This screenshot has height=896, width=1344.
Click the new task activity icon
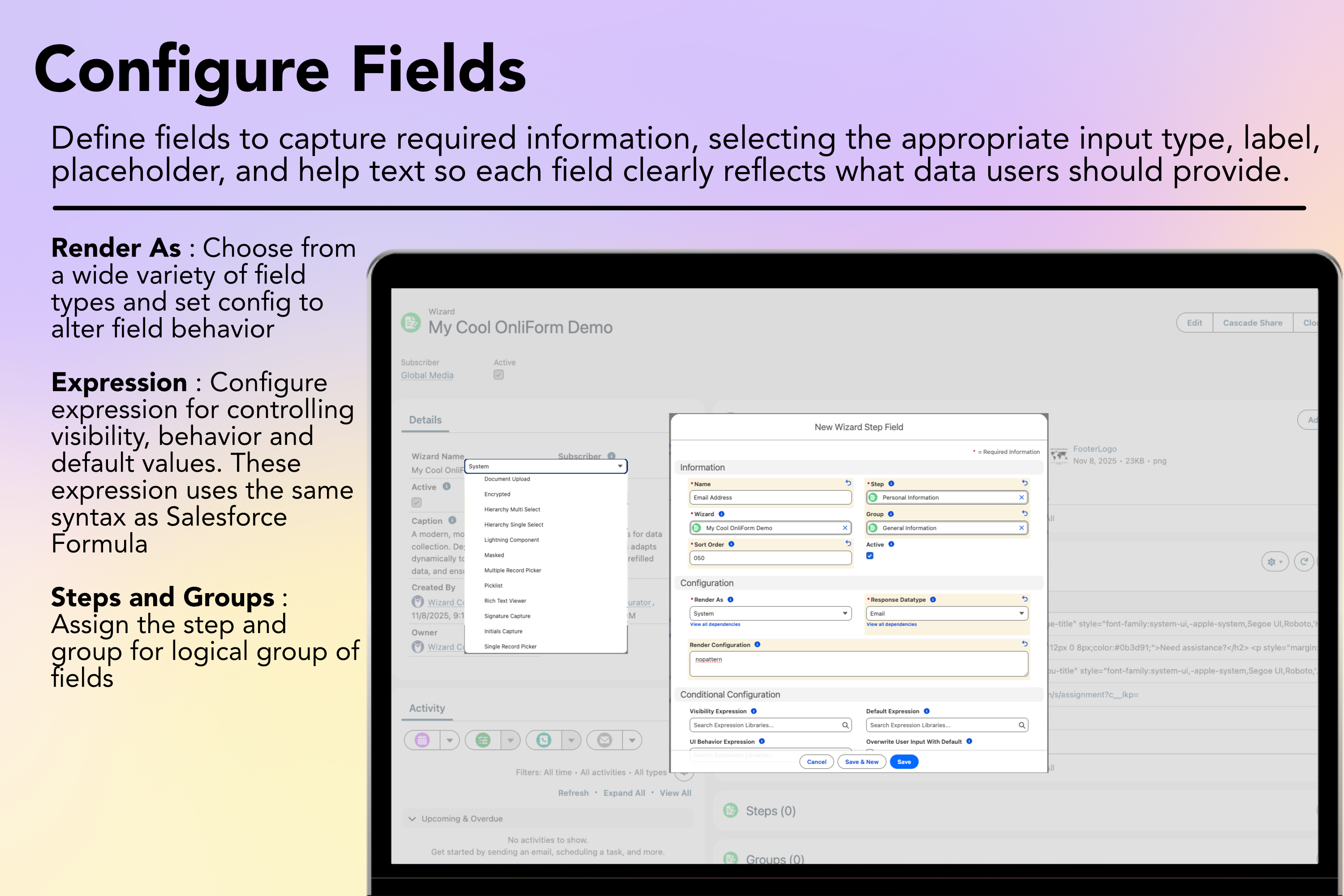[483, 740]
